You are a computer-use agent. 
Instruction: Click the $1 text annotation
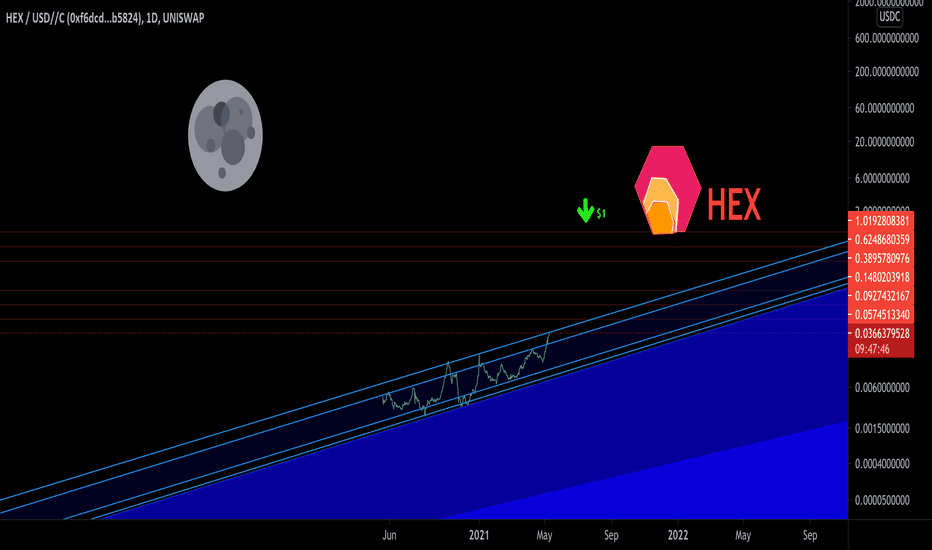pyautogui.click(x=601, y=213)
